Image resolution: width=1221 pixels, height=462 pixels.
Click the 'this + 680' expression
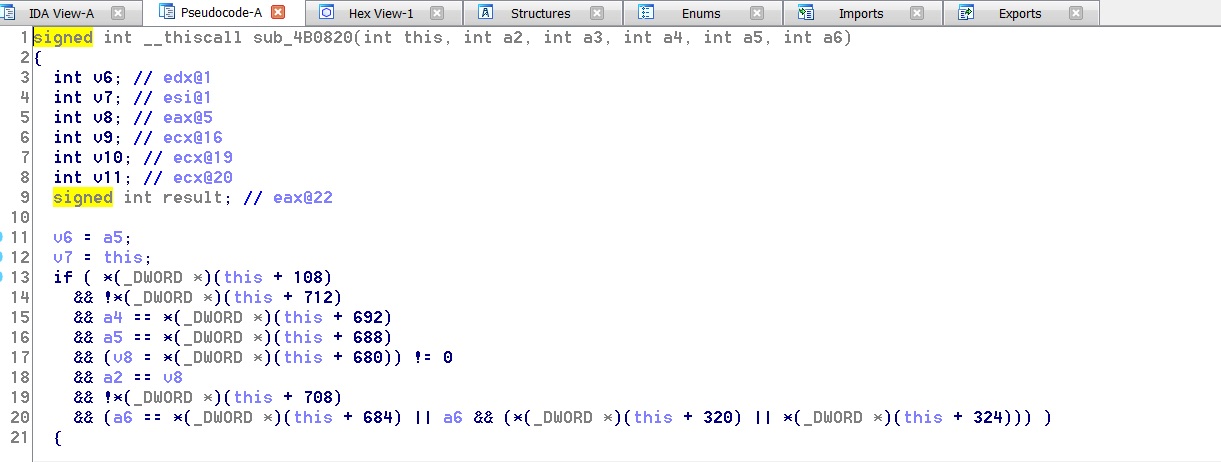point(338,357)
